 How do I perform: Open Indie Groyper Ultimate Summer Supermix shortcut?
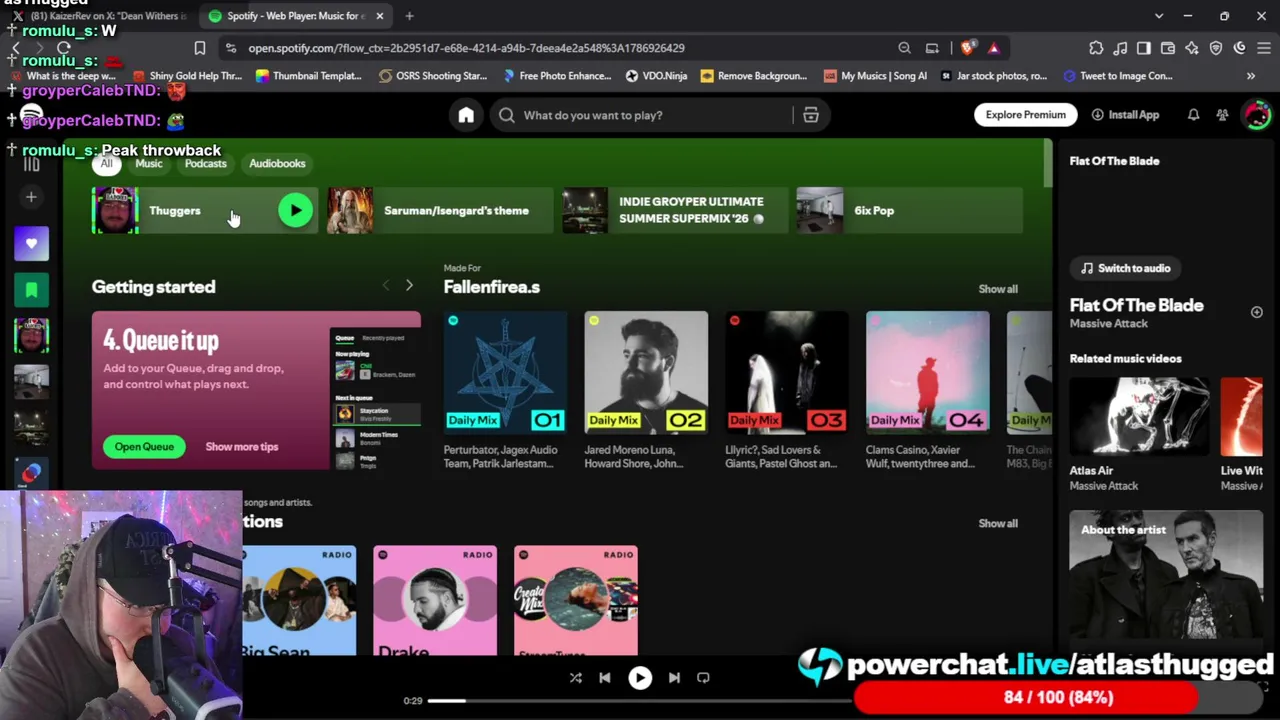(674, 210)
